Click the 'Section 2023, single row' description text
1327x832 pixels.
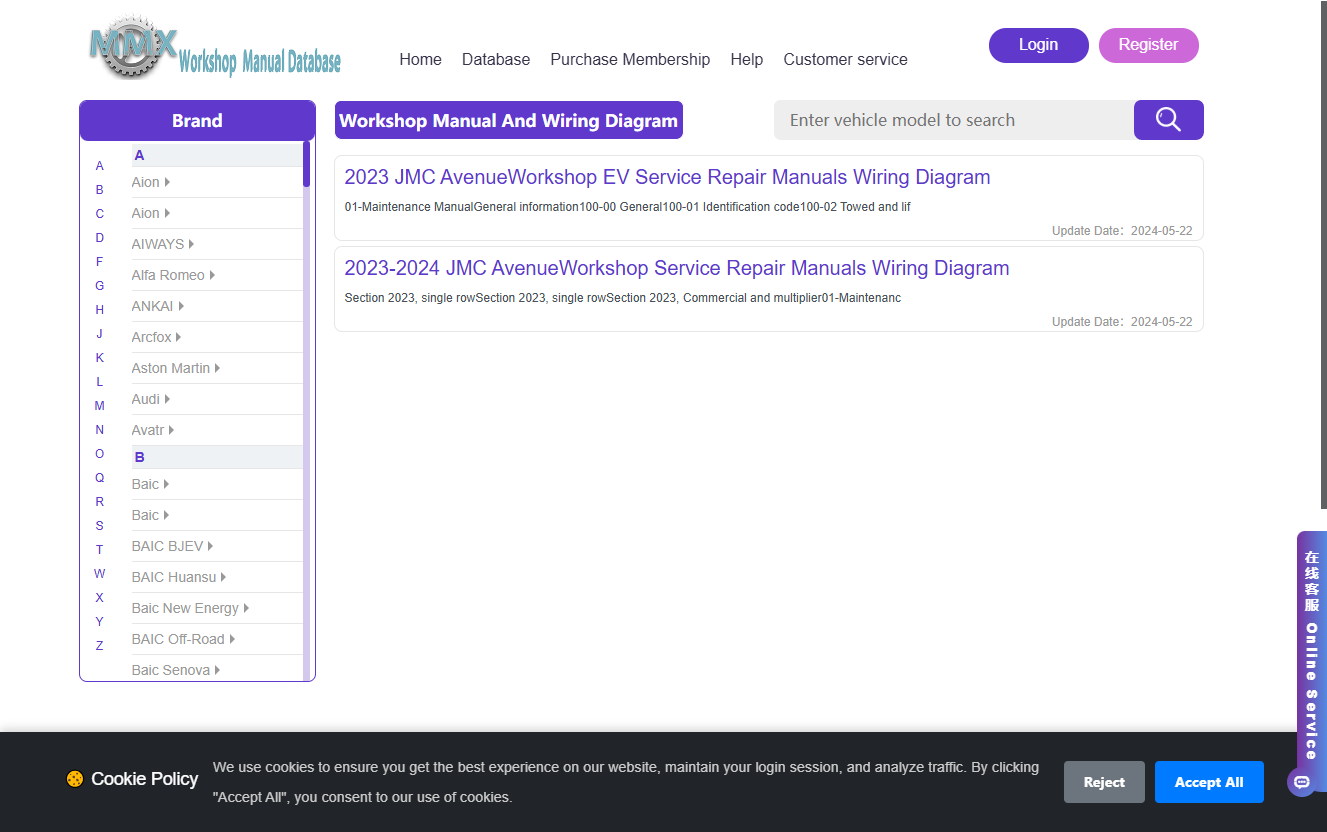(x=622, y=298)
